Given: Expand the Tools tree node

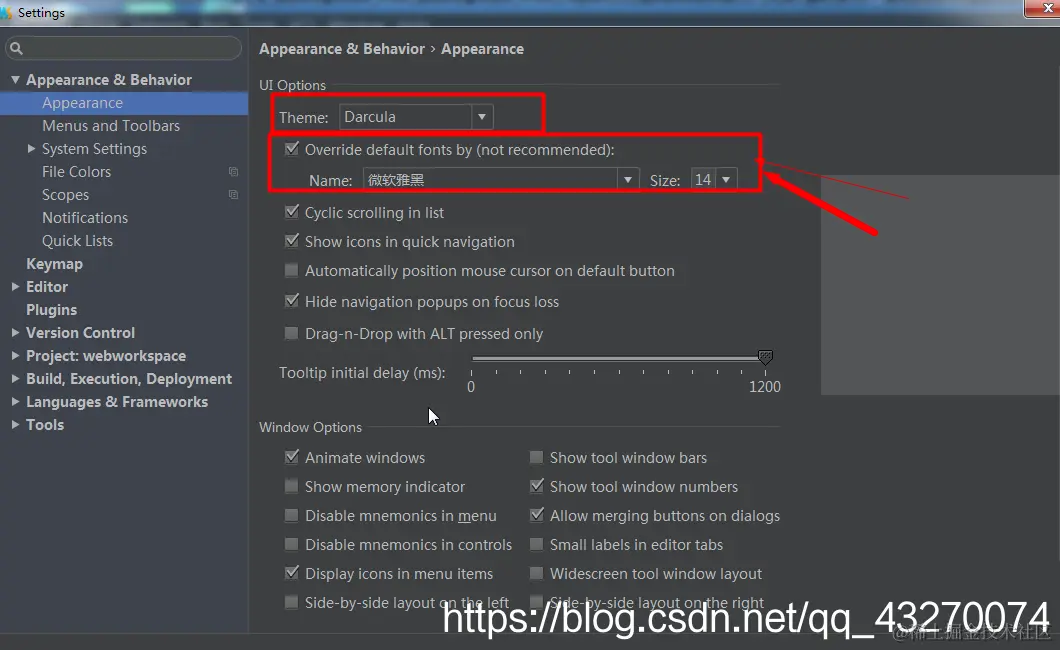Looking at the screenshot, I should [x=15, y=424].
